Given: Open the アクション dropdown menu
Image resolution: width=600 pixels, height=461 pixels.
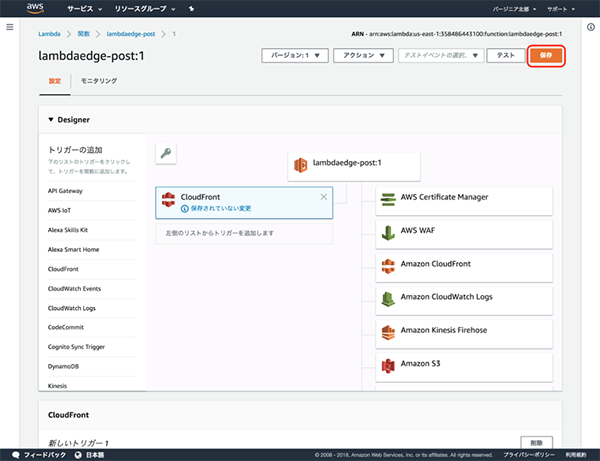Looking at the screenshot, I should click(362, 56).
